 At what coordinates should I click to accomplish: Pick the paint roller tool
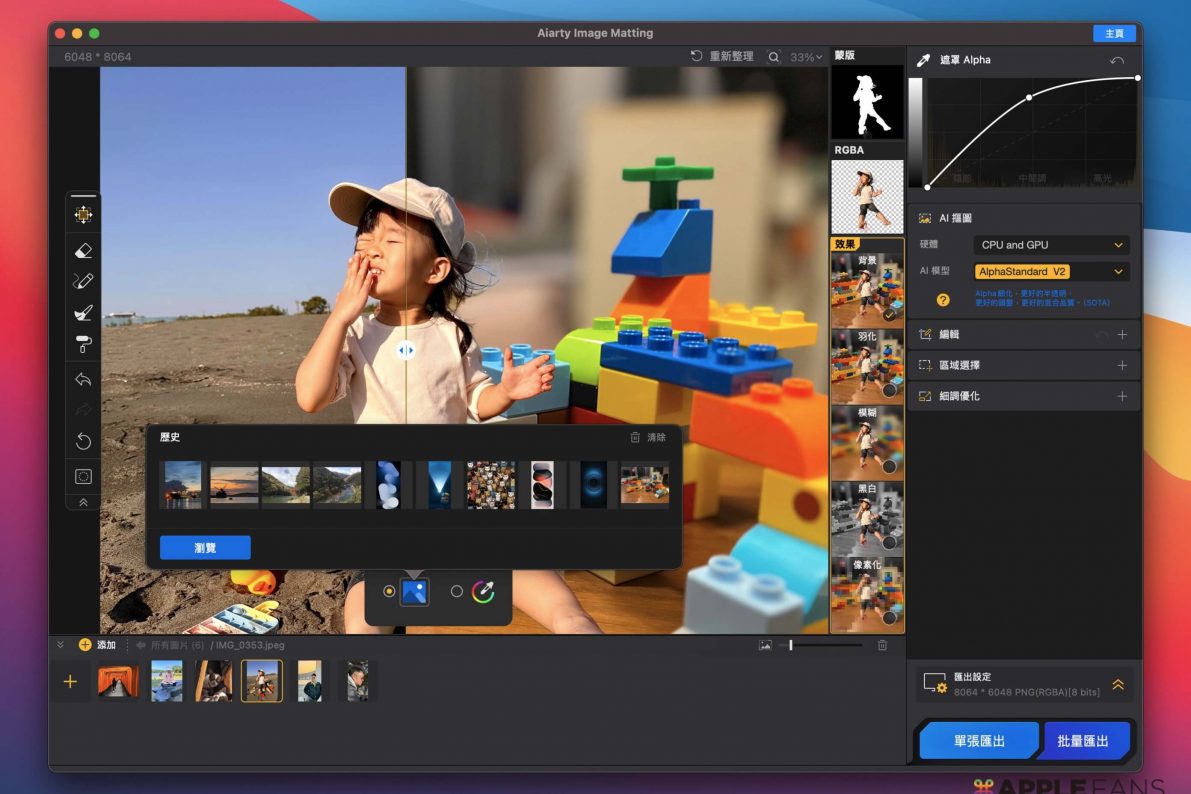point(84,345)
